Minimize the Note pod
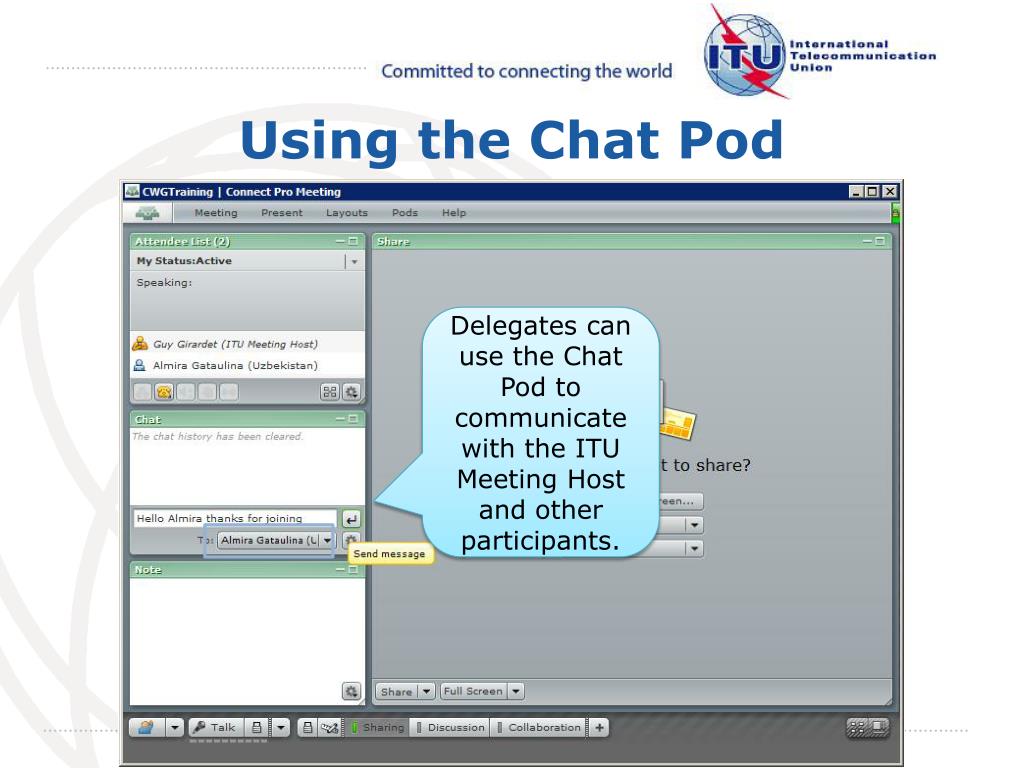This screenshot has height=768, width=1024. coord(340,569)
